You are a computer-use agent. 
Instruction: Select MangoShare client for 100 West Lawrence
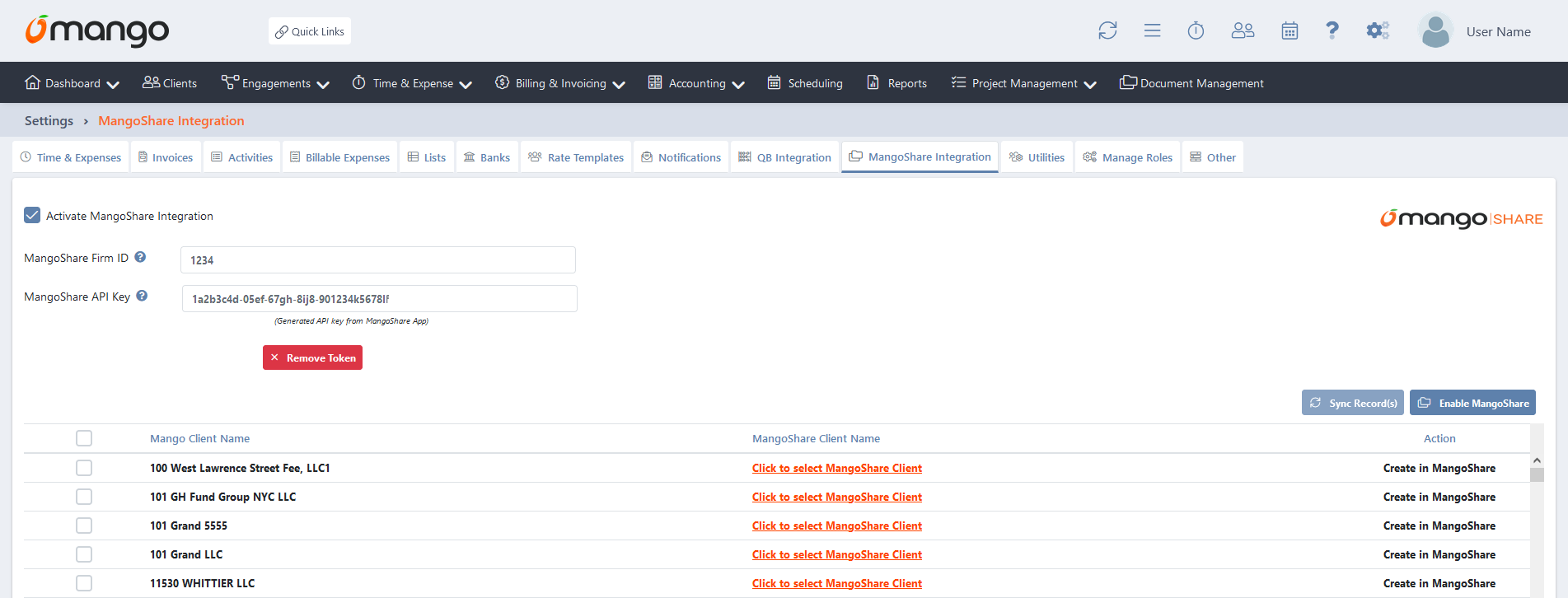(x=836, y=468)
